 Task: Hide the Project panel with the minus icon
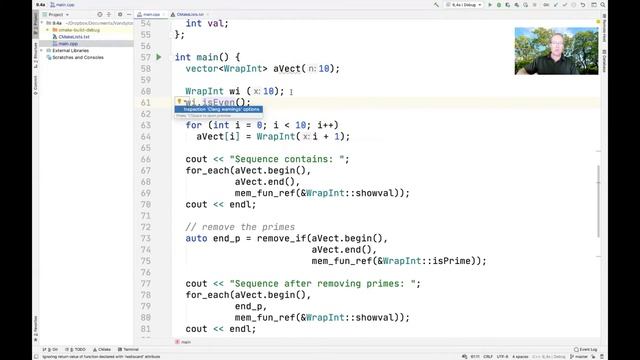(129, 15)
